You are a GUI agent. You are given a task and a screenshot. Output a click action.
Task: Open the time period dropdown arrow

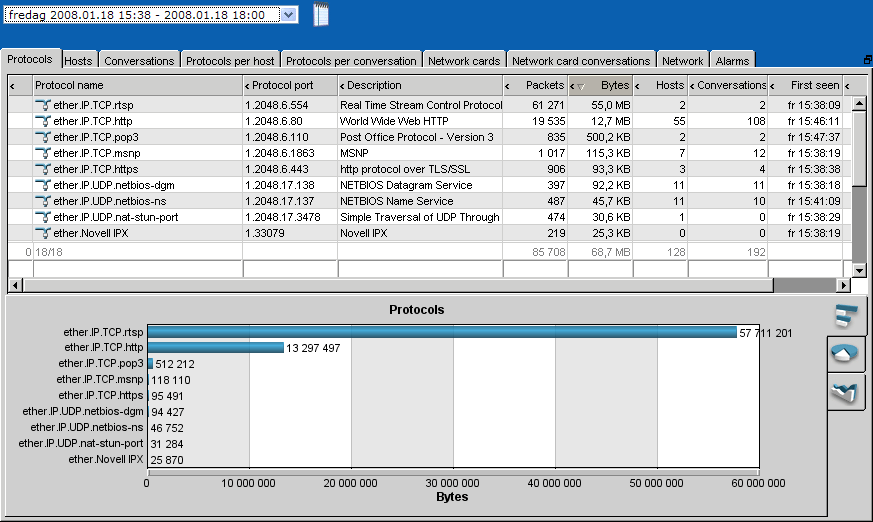(x=288, y=15)
